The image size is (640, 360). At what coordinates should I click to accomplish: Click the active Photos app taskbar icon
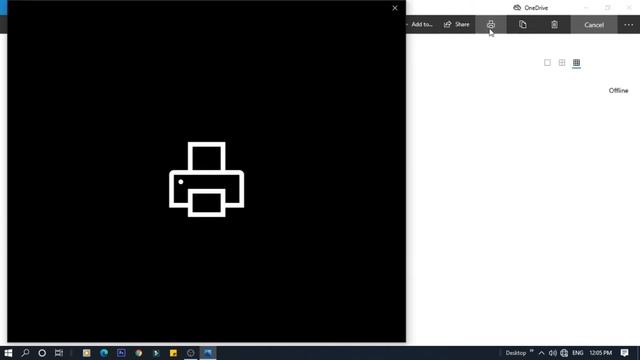pyautogui.click(x=208, y=353)
